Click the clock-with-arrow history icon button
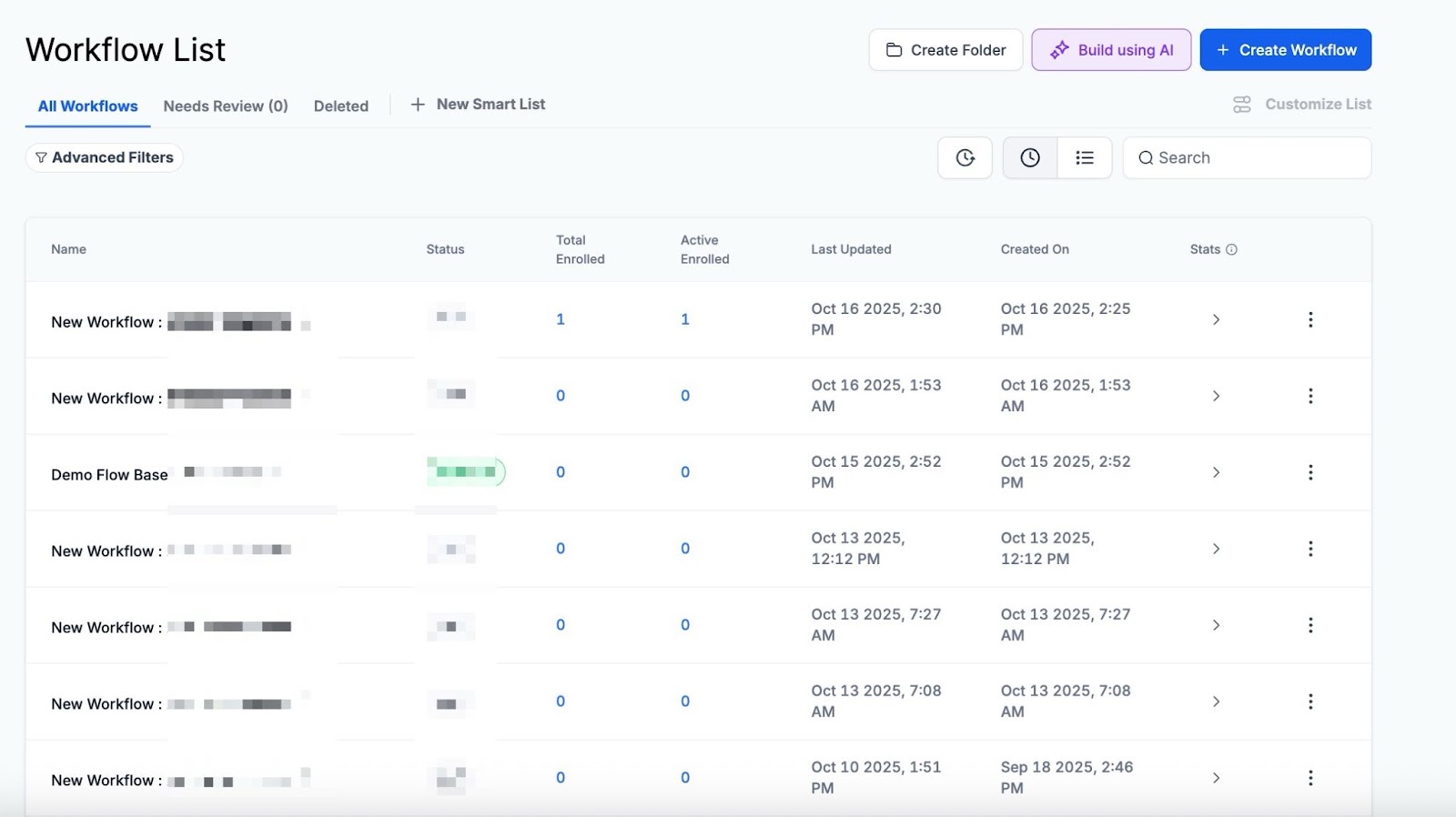Image resolution: width=1456 pixels, height=817 pixels. (965, 157)
